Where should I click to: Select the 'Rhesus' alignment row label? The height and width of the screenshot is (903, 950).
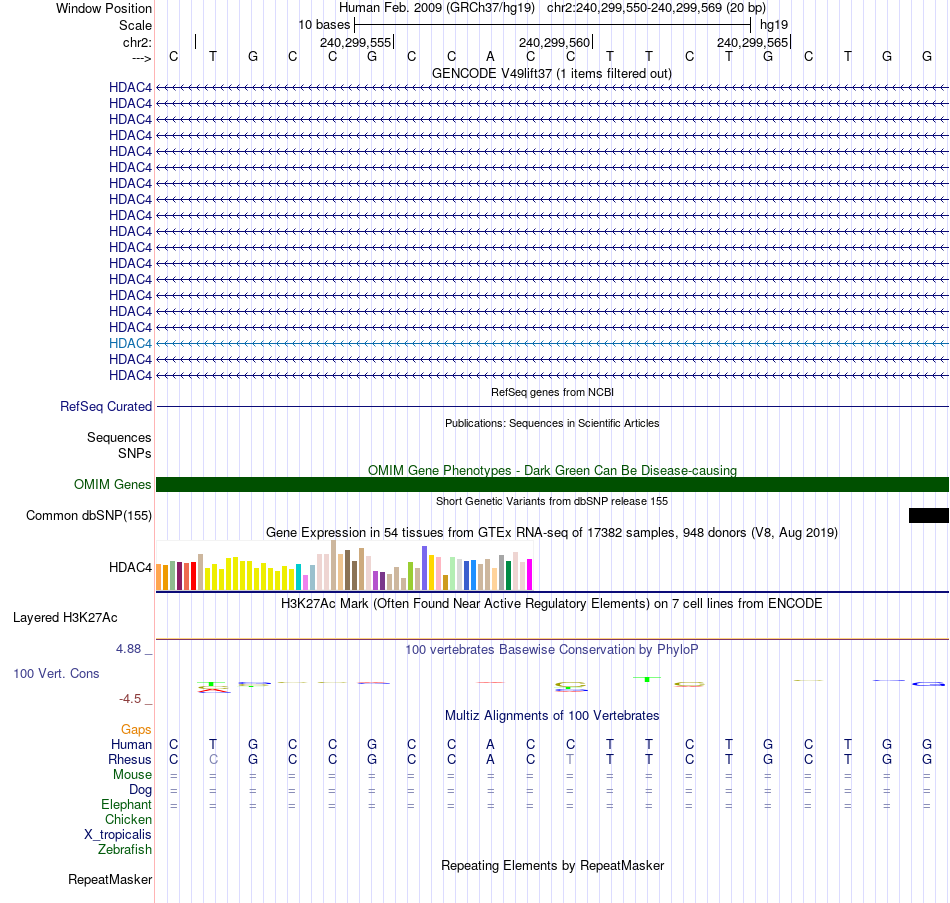130,759
